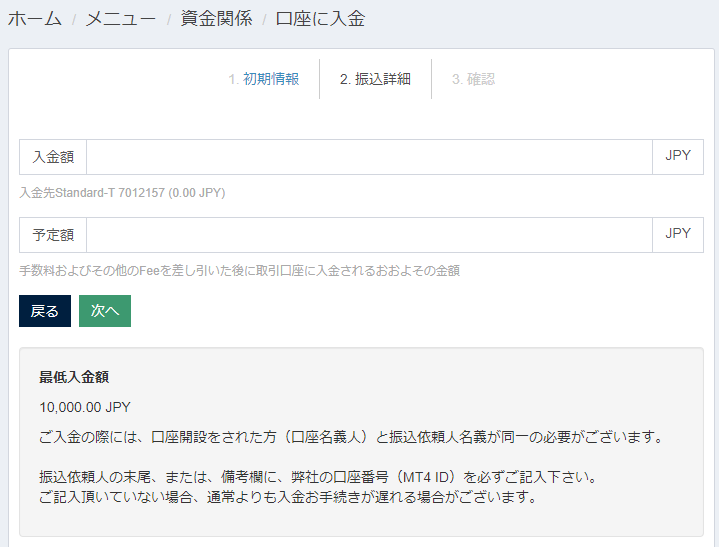Switch to step 1. 初期情報 tab

pos(264,79)
